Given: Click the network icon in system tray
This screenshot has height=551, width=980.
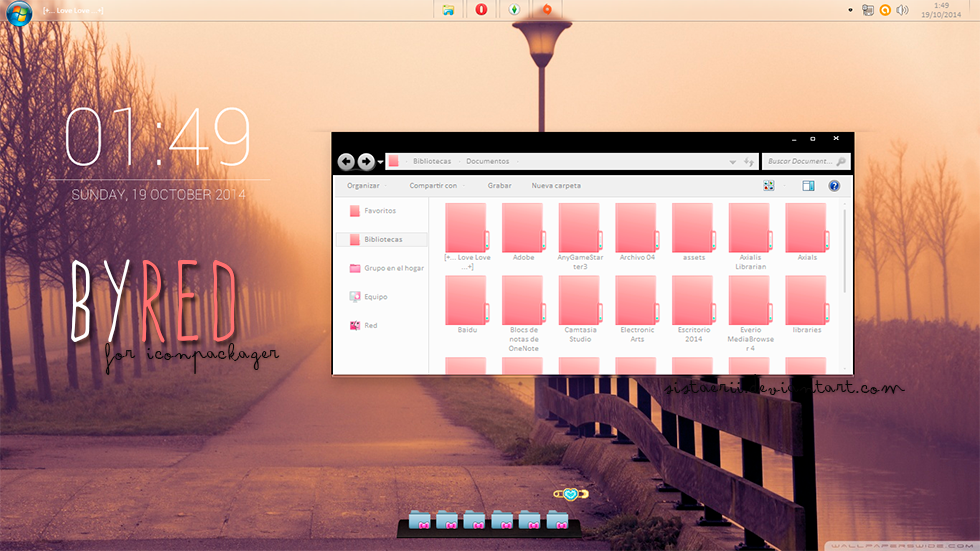Looking at the screenshot, I should click(x=868, y=10).
